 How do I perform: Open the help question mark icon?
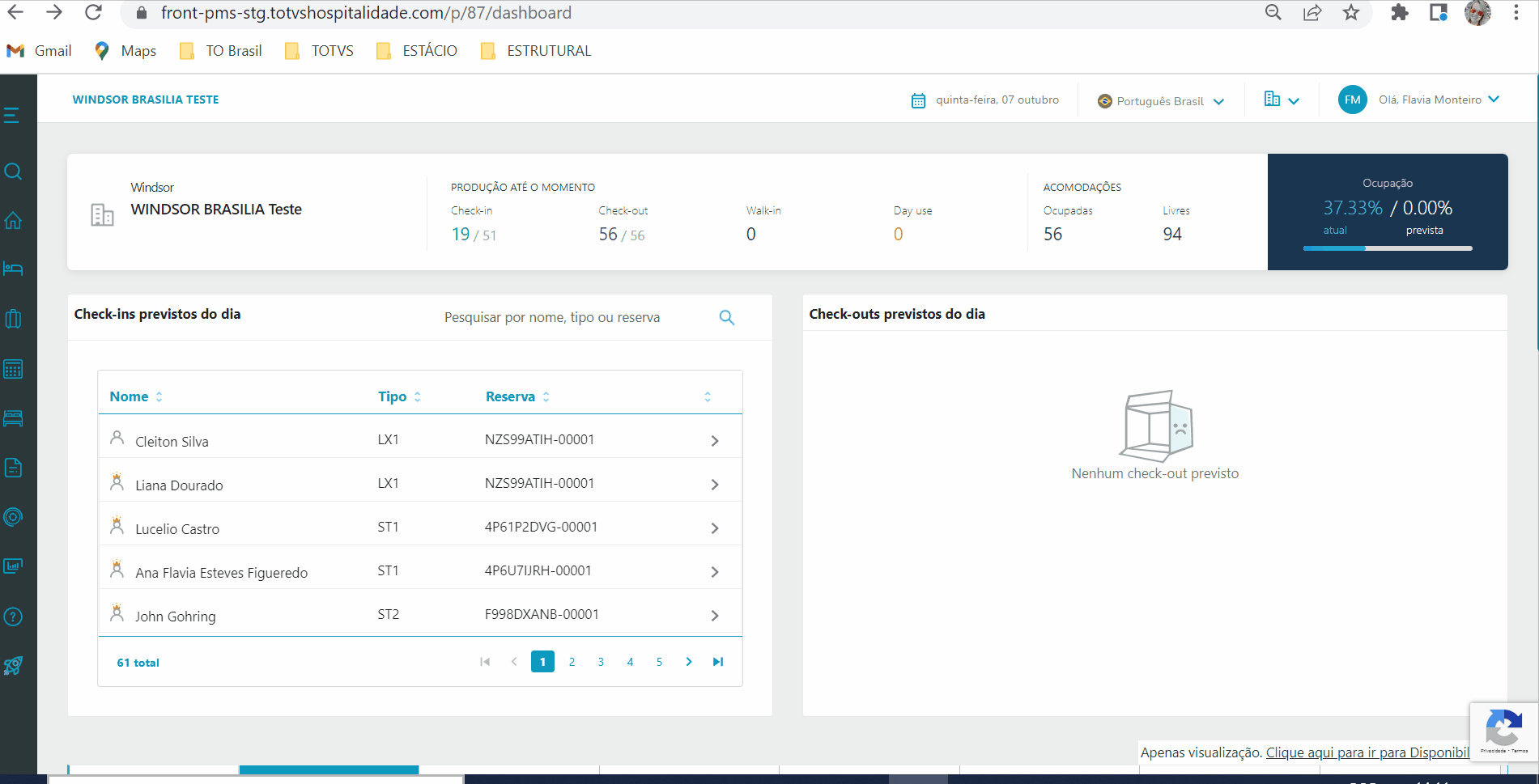pyautogui.click(x=13, y=617)
